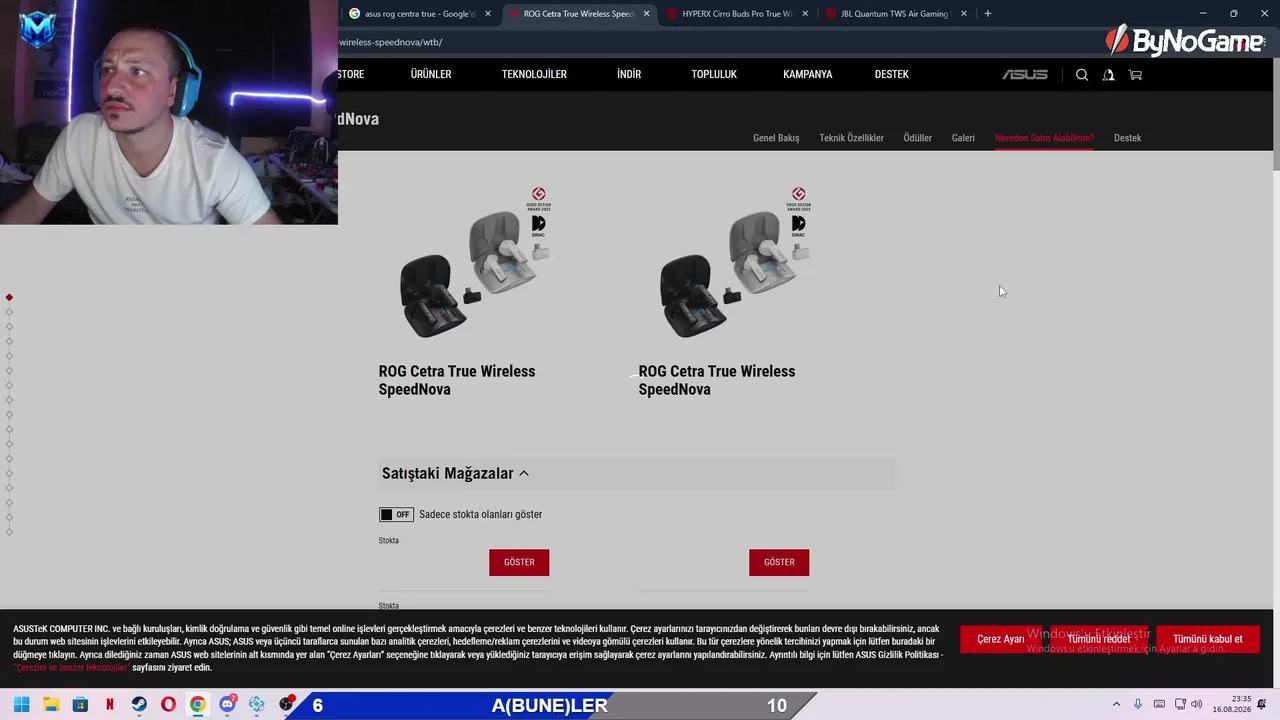The image size is (1280, 720).
Task: Open the network tray icon
Action: (1180, 705)
